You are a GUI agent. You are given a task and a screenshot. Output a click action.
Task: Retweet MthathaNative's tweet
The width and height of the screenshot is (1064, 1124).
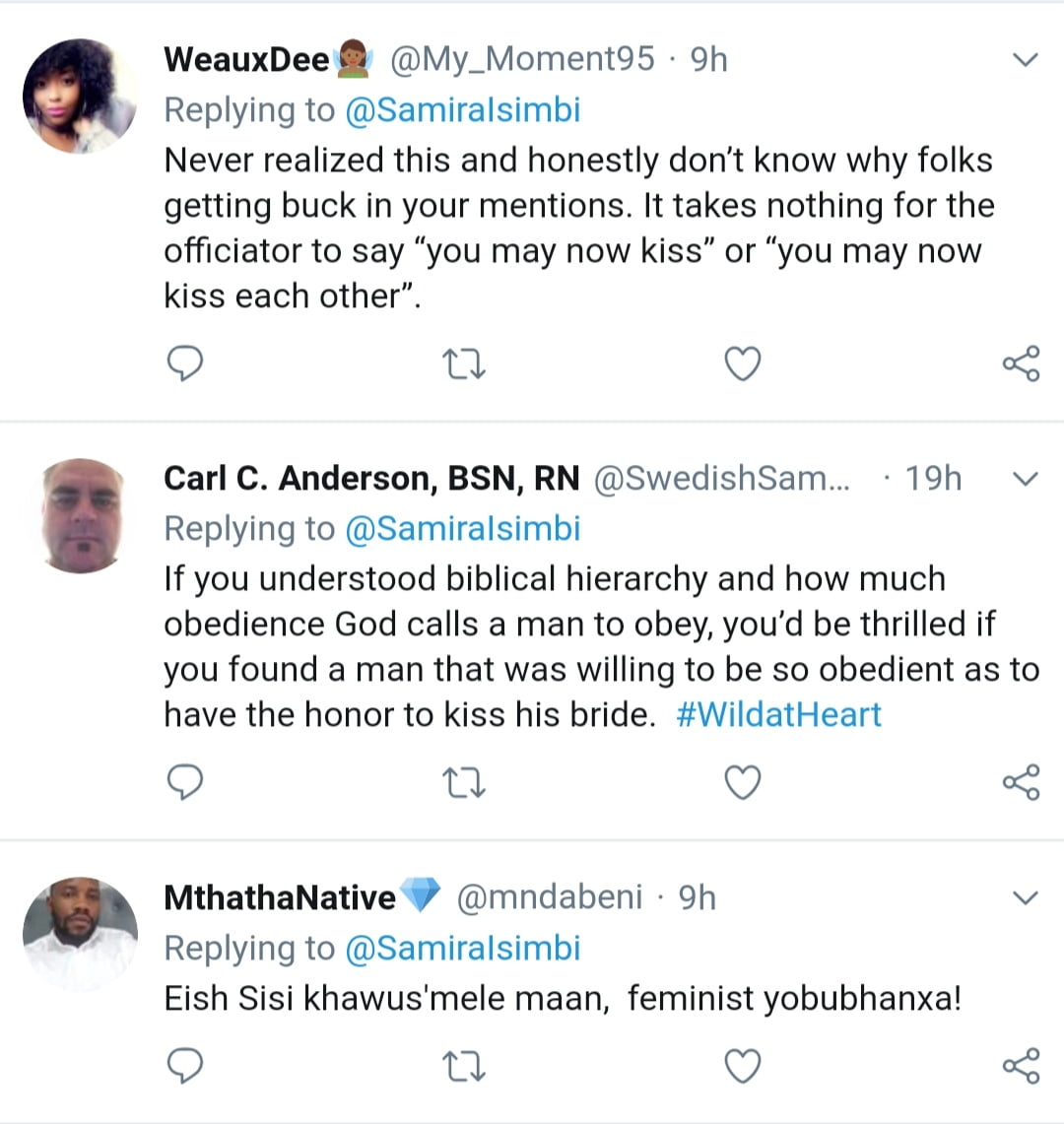point(464,1065)
